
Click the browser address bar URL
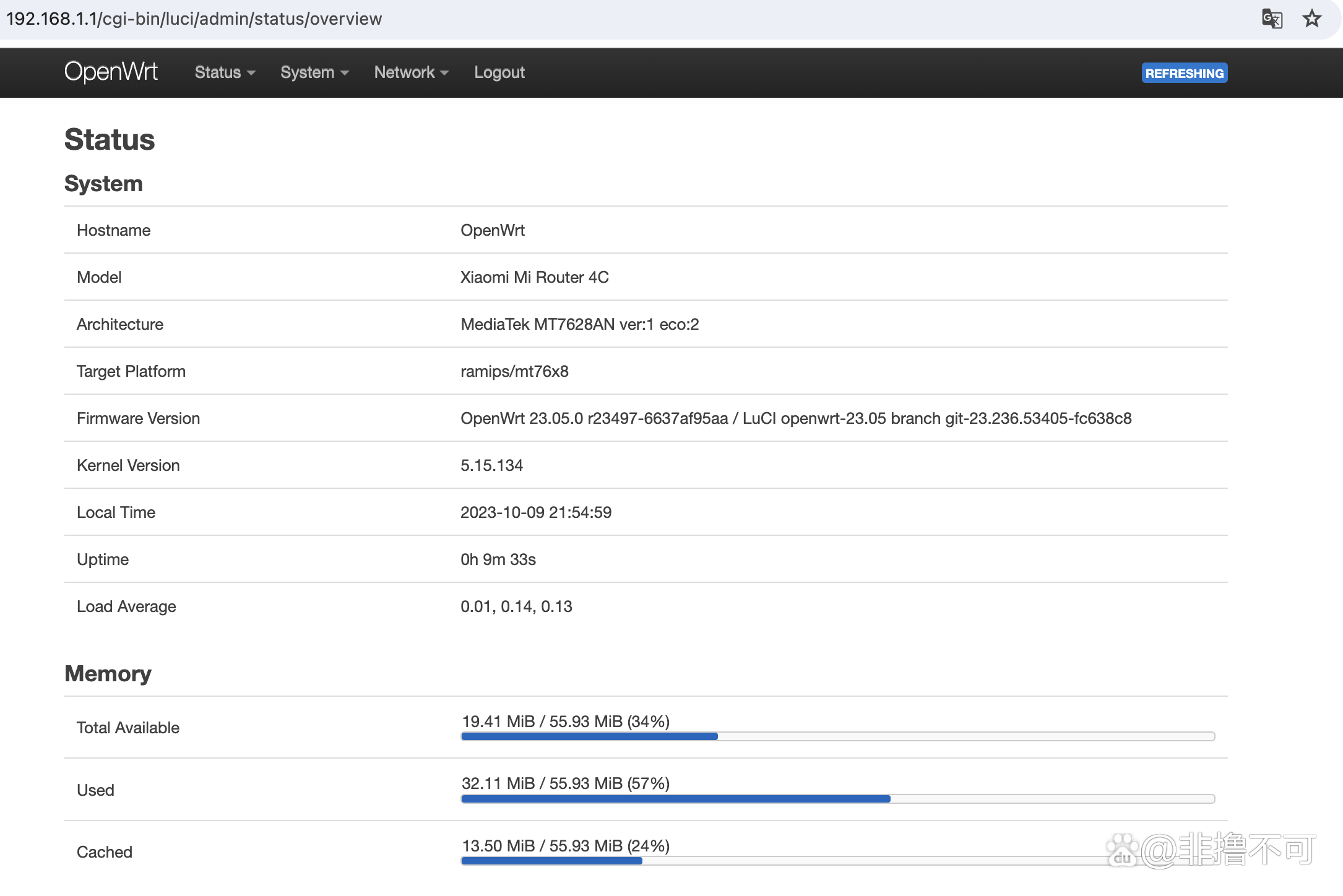(194, 19)
